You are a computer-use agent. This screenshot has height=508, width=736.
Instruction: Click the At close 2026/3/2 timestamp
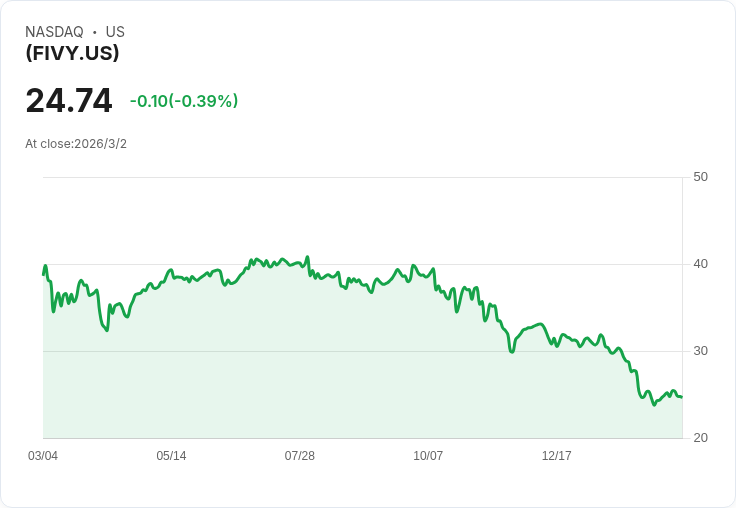(76, 144)
